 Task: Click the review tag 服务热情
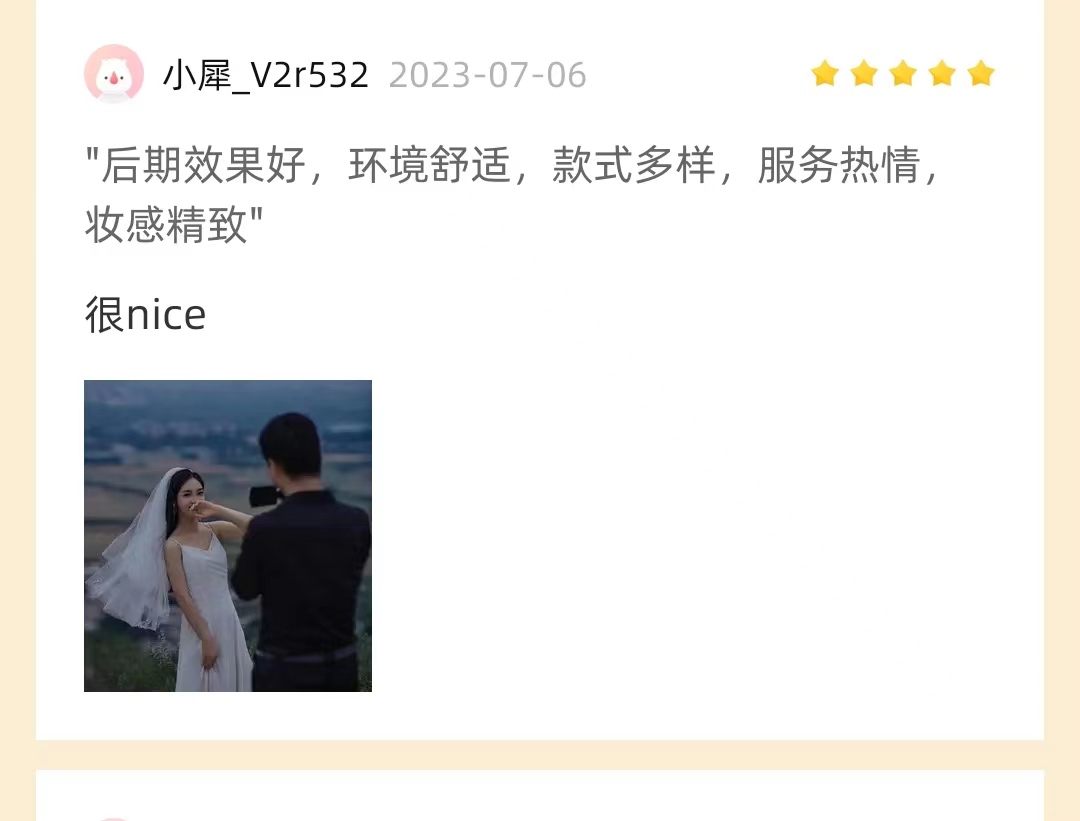click(838, 165)
